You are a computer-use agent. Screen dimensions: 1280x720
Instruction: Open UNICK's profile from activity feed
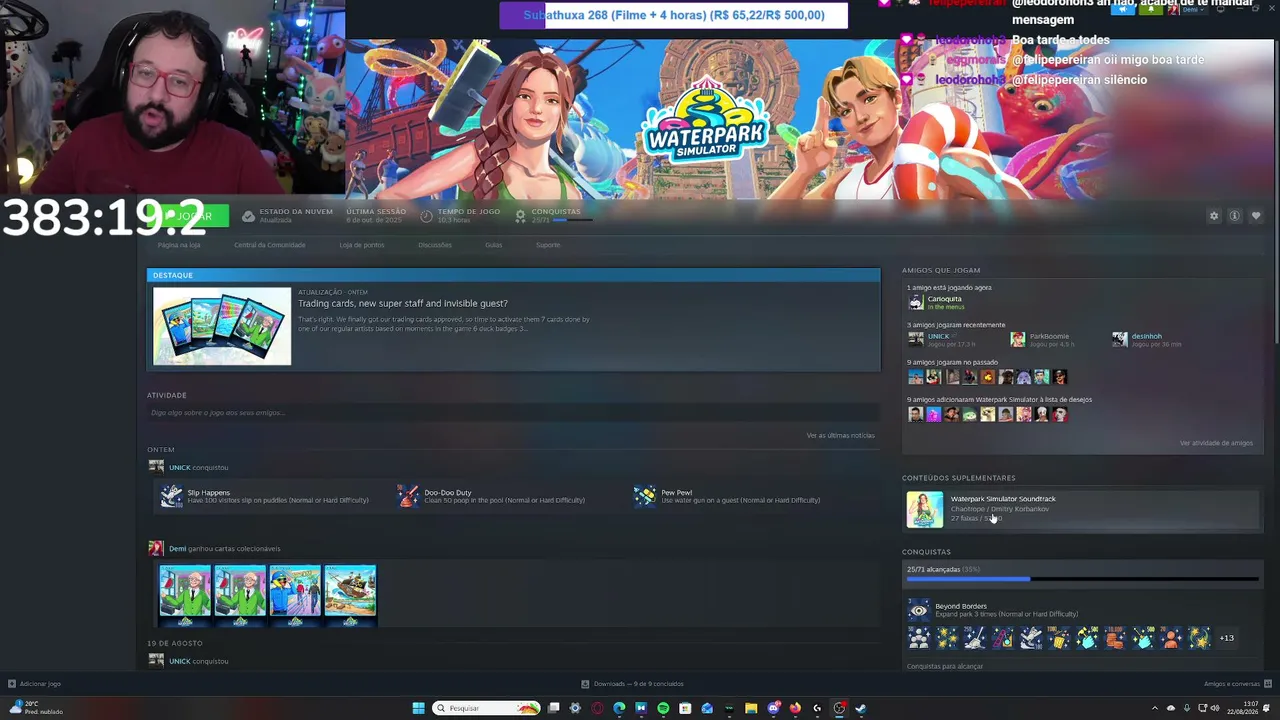pos(180,467)
